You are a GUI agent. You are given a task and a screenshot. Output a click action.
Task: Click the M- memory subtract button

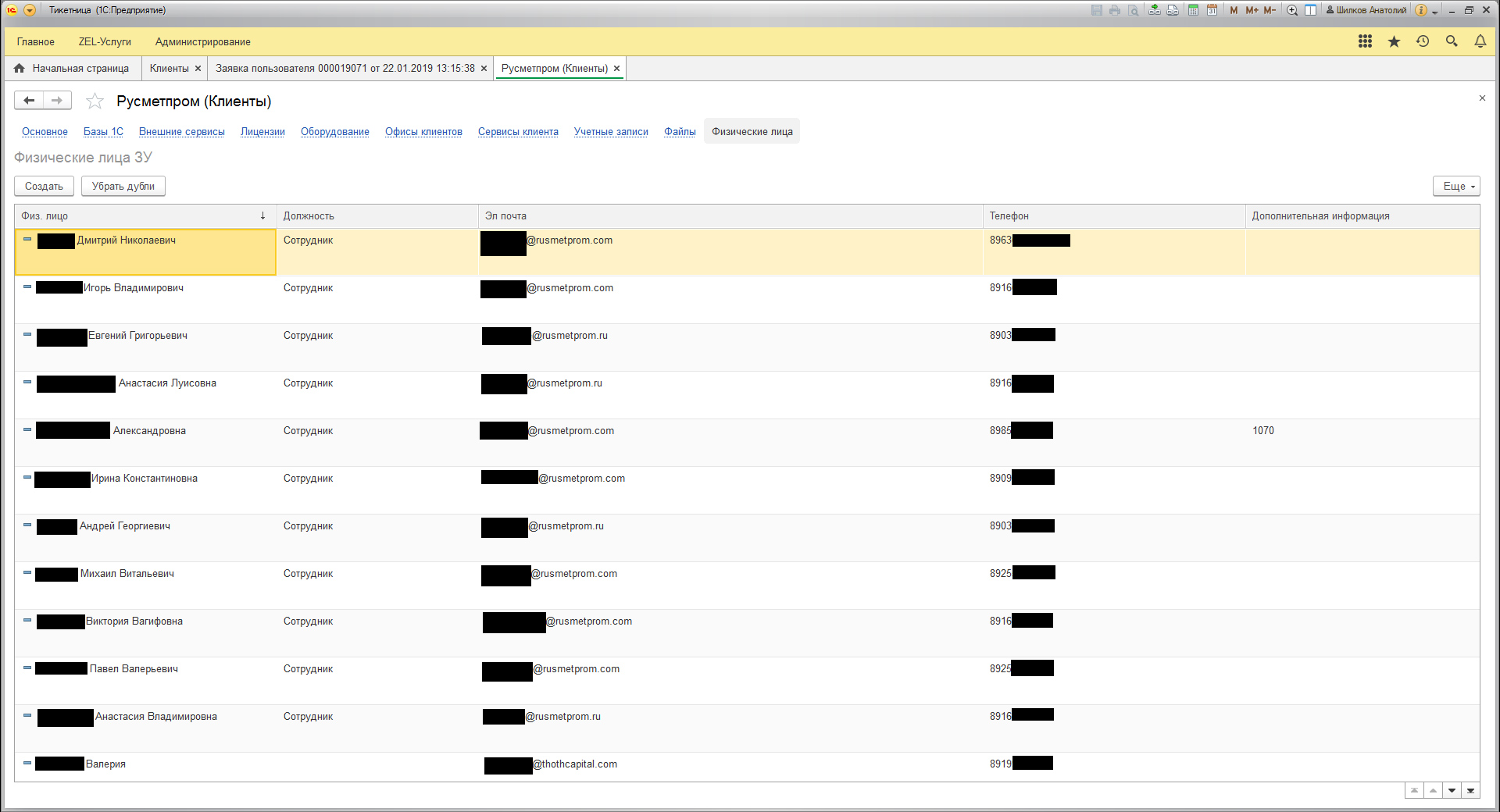coord(1270,10)
